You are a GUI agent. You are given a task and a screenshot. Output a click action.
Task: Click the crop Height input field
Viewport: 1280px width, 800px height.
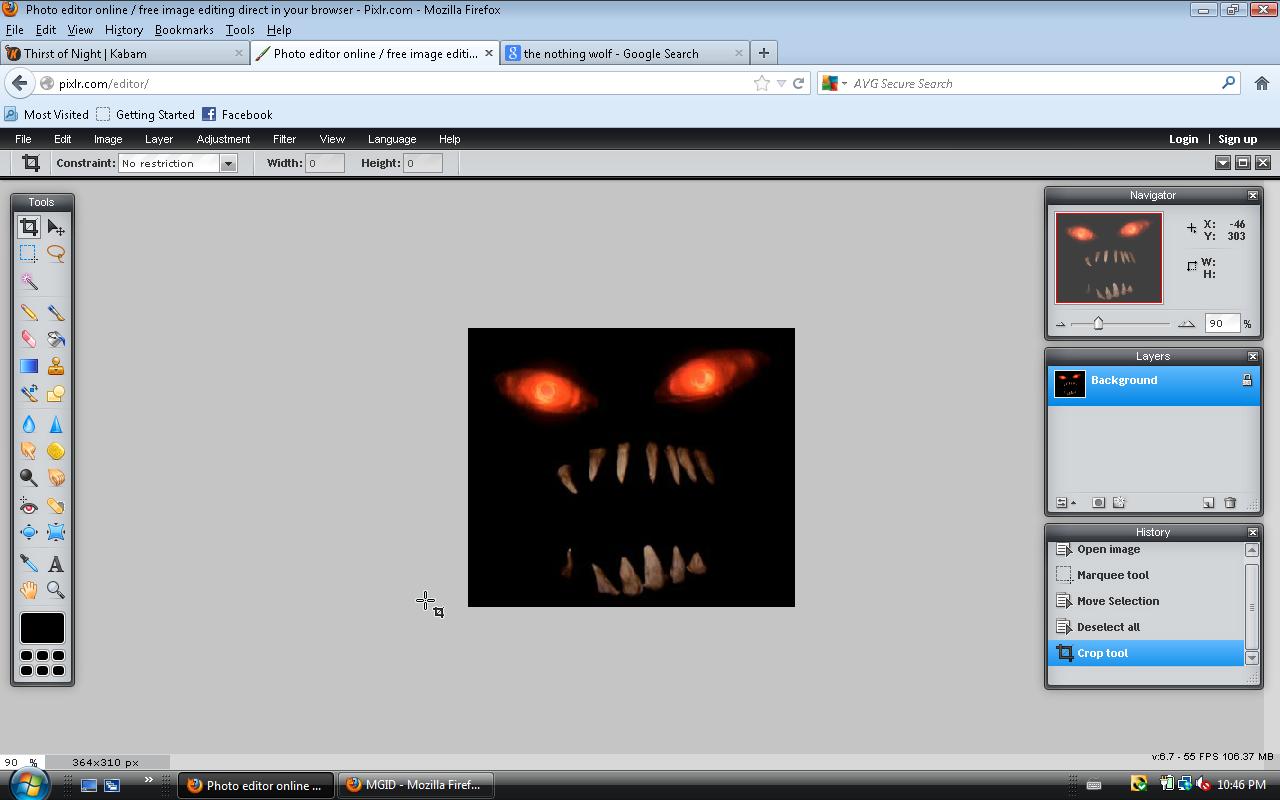(423, 163)
